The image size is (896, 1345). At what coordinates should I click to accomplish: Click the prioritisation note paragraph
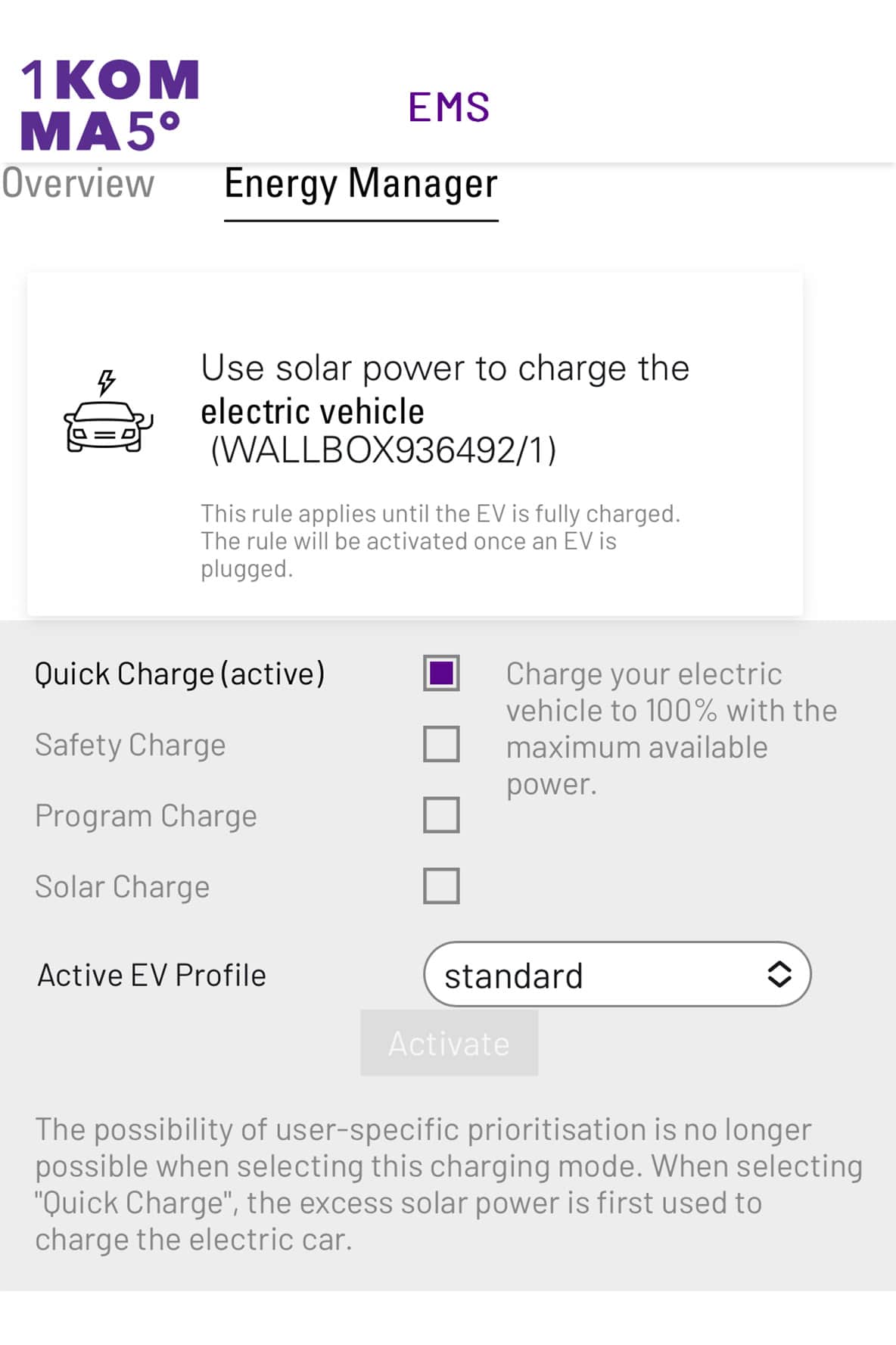point(448,1184)
